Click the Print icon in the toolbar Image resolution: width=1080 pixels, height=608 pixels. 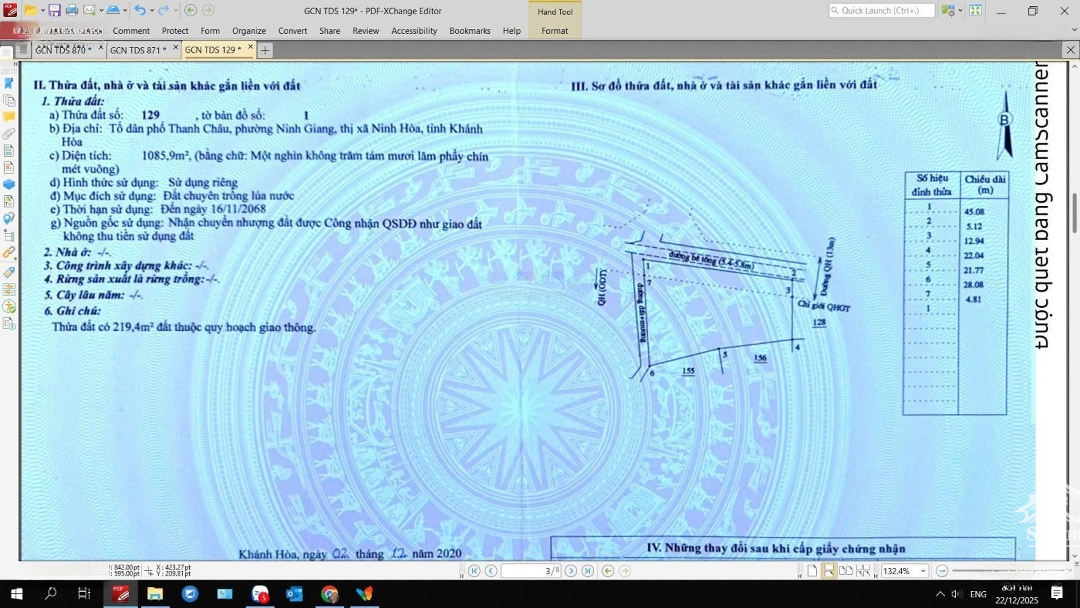[x=71, y=10]
